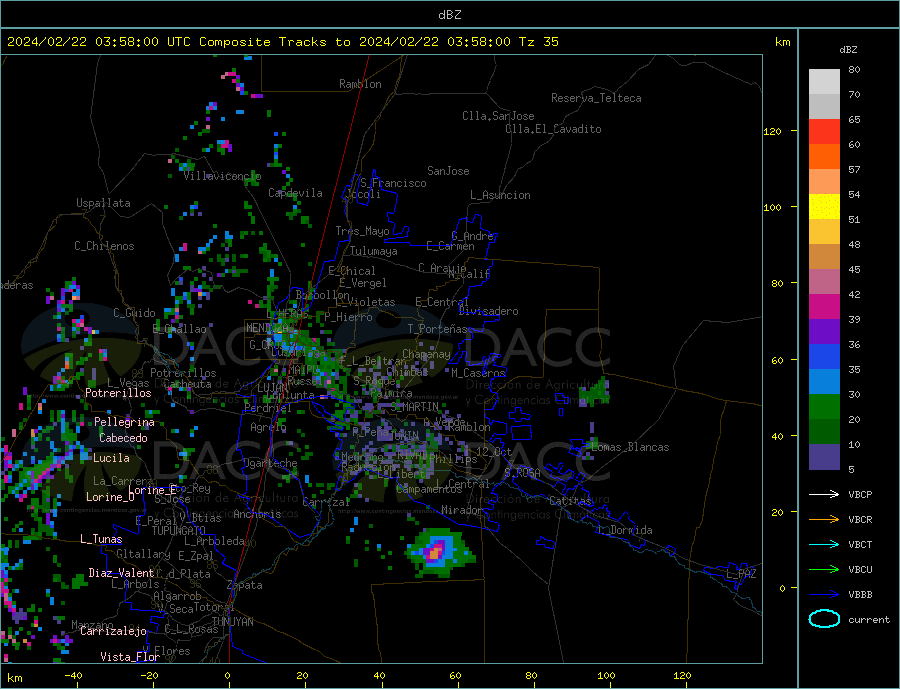Screen dimensions: 900x689
Task: Click the 'Uspallata' place label
Action: click(x=103, y=203)
